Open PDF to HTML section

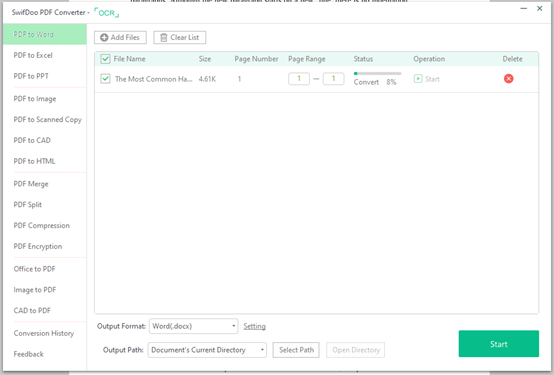34,161
